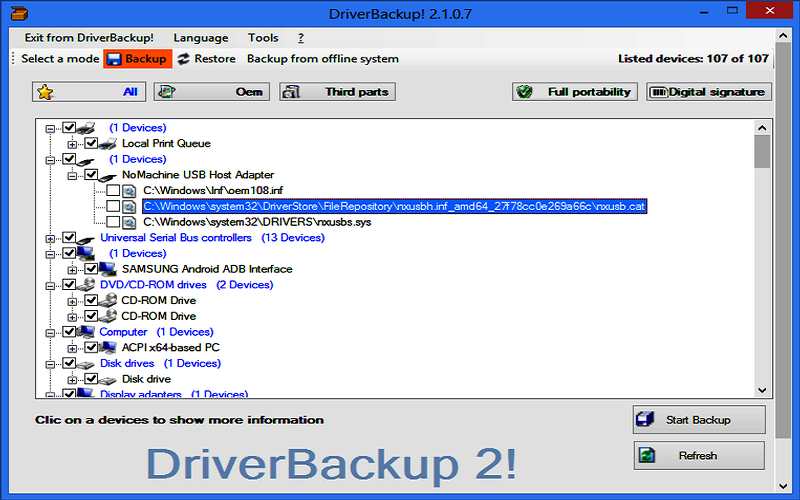800x500 pixels.
Task: Check the nxusbs.sys file checkbox
Action: pos(113,222)
